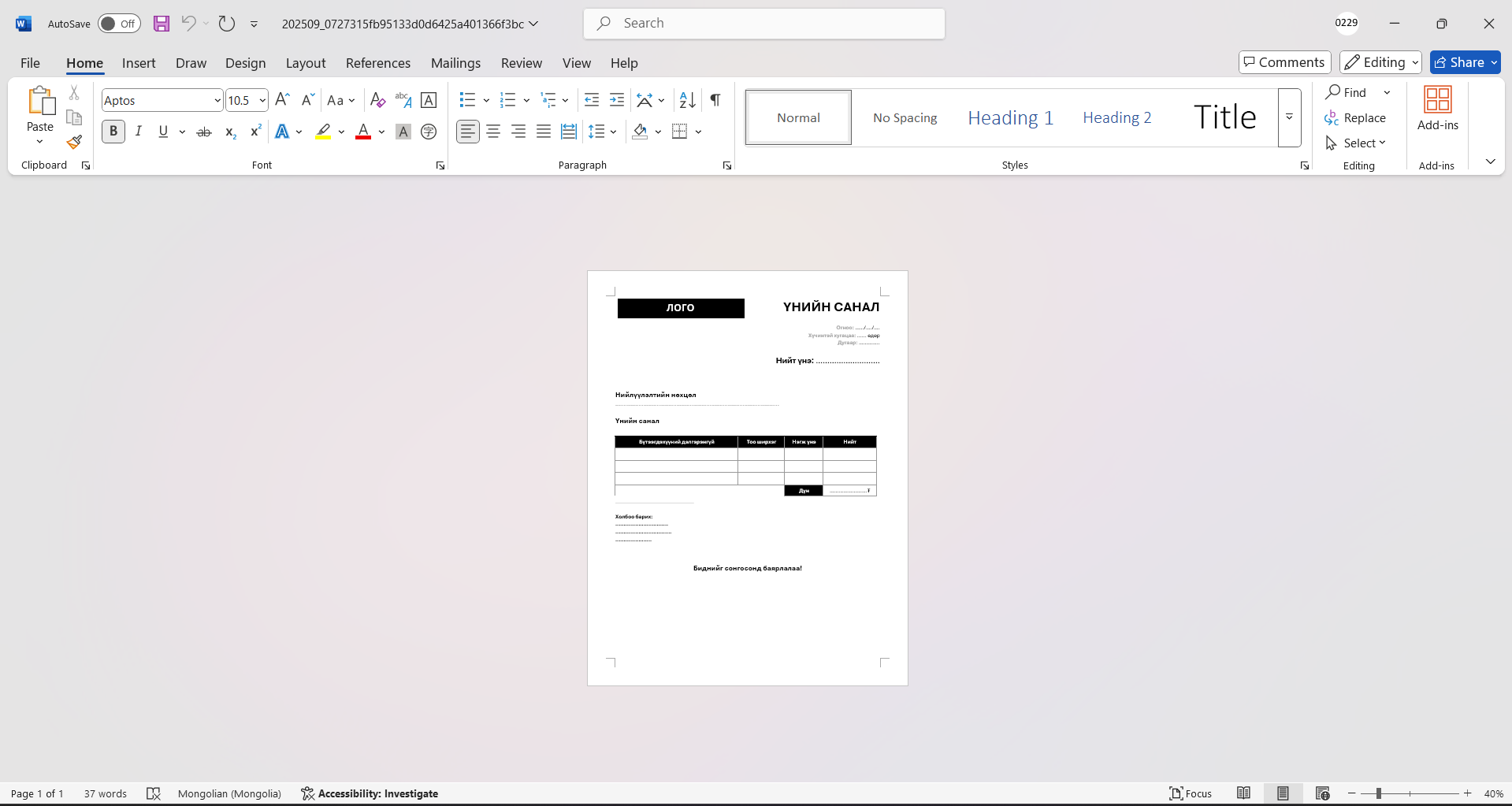
Task: Center align the paragraph
Action: click(x=493, y=132)
